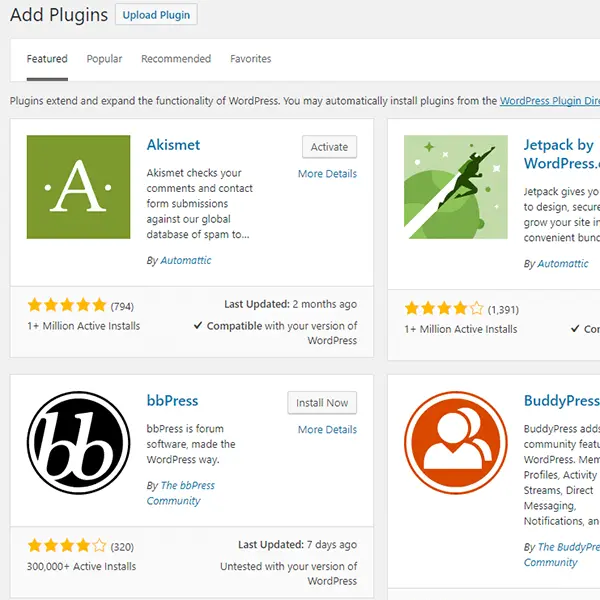This screenshot has height=600, width=600.
Task: Open More Details for bbPress
Action: (327, 430)
